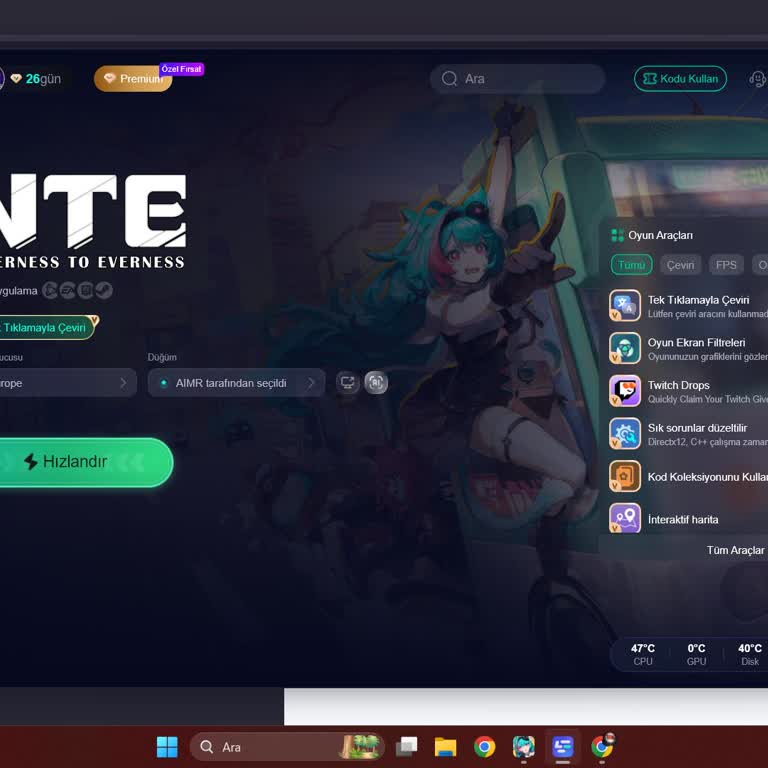
Task: Click the 47°C CPU temperature readout
Action: coord(643,654)
